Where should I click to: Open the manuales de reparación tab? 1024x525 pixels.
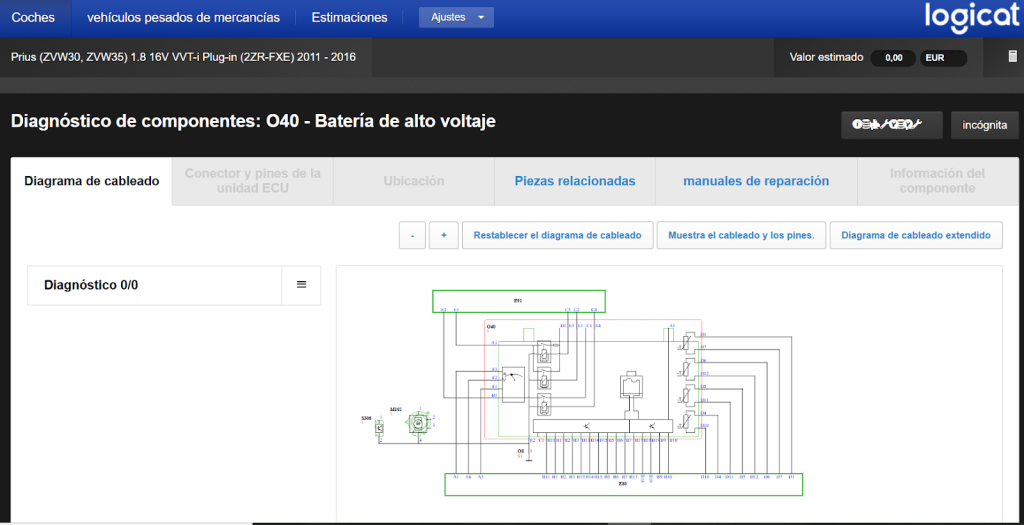pyautogui.click(x=756, y=181)
